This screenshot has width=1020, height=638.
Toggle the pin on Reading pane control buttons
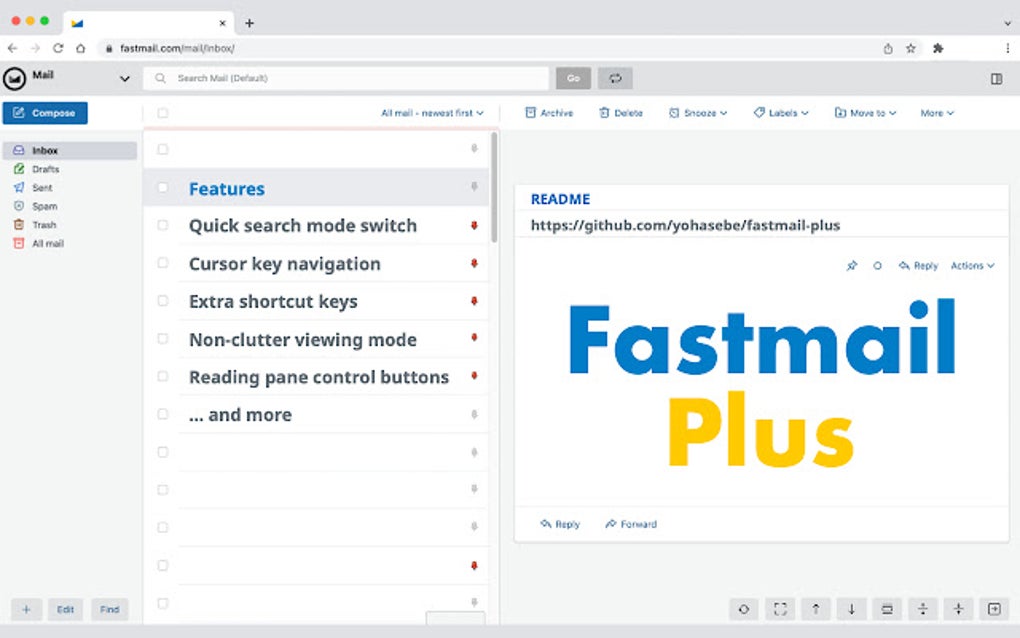pos(474,376)
